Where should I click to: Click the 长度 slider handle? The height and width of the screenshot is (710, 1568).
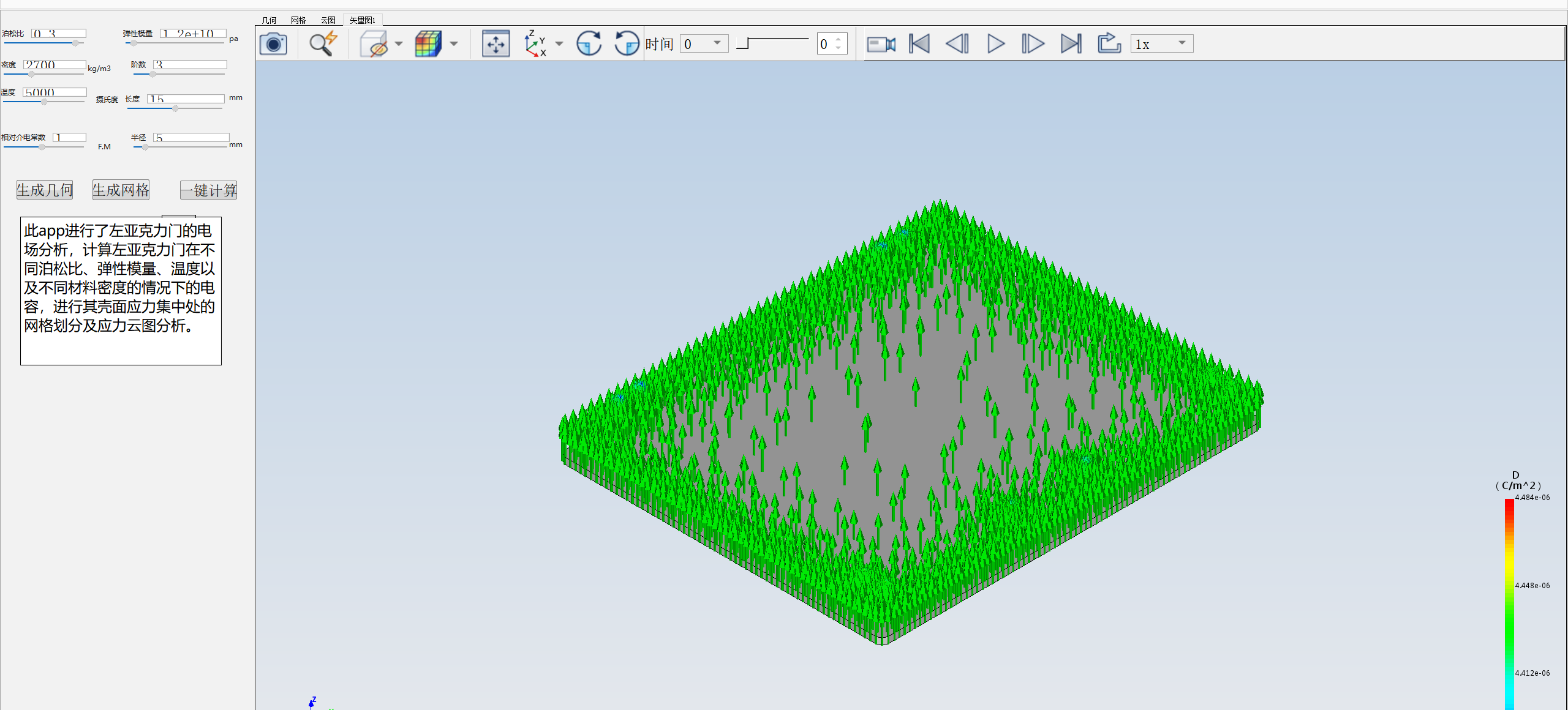click(175, 108)
